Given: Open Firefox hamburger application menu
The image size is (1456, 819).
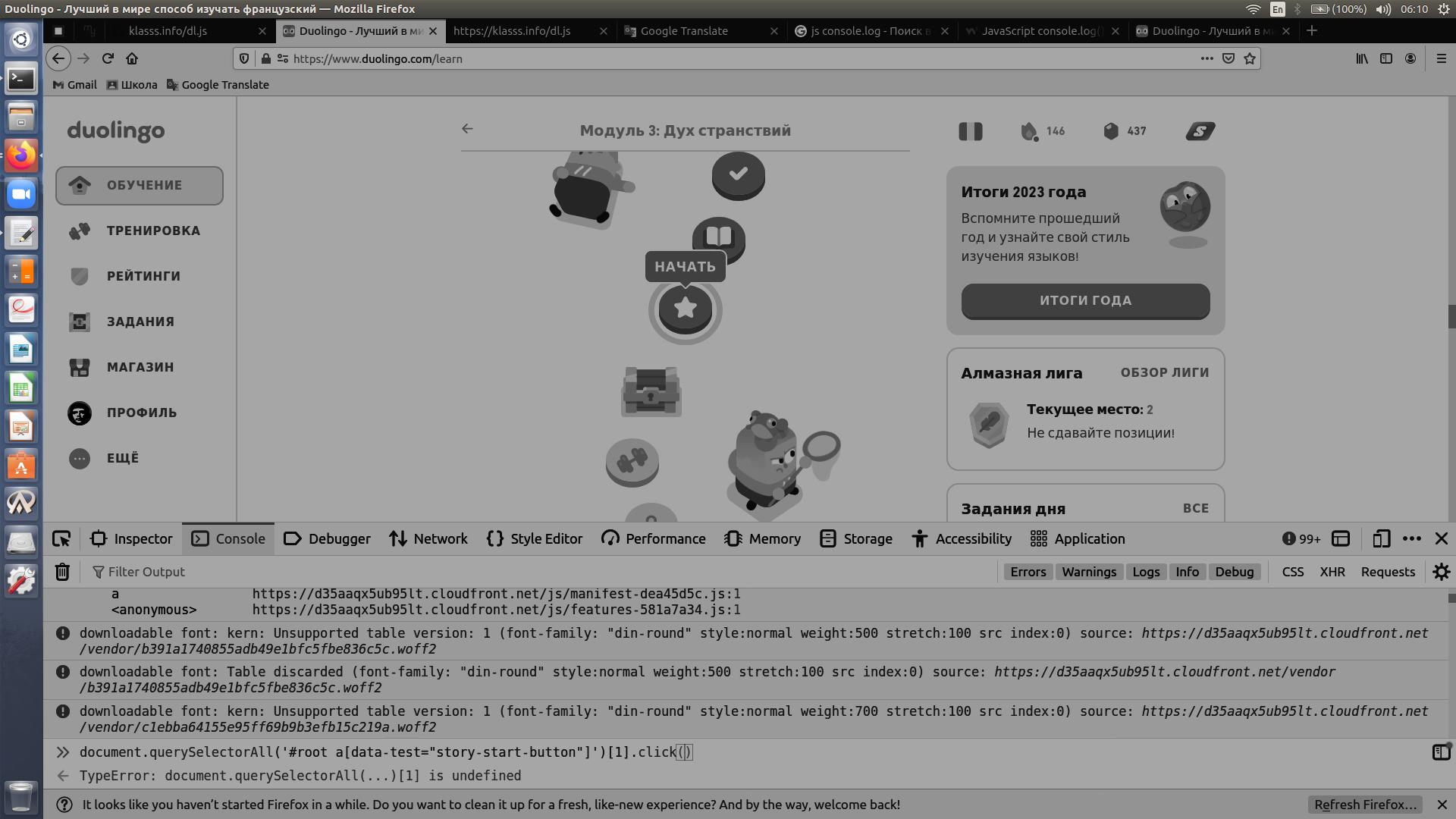Looking at the screenshot, I should point(1441,58).
